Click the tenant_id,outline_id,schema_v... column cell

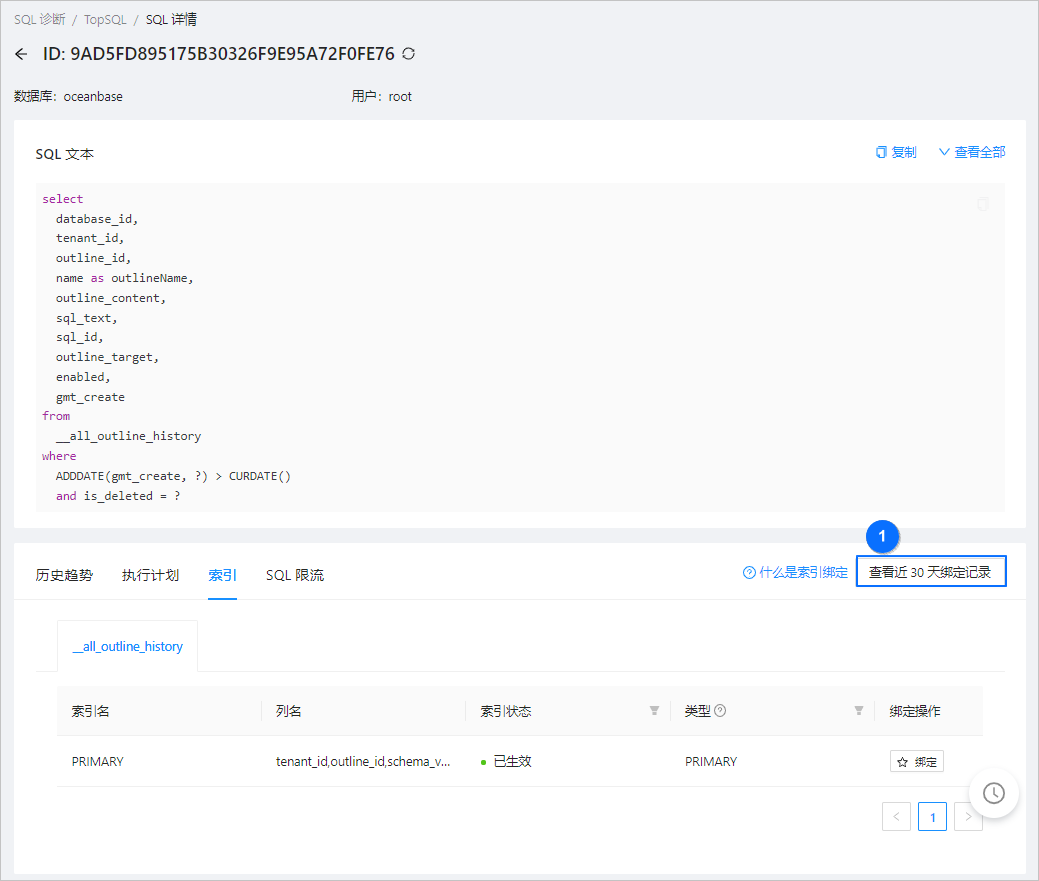tap(363, 762)
